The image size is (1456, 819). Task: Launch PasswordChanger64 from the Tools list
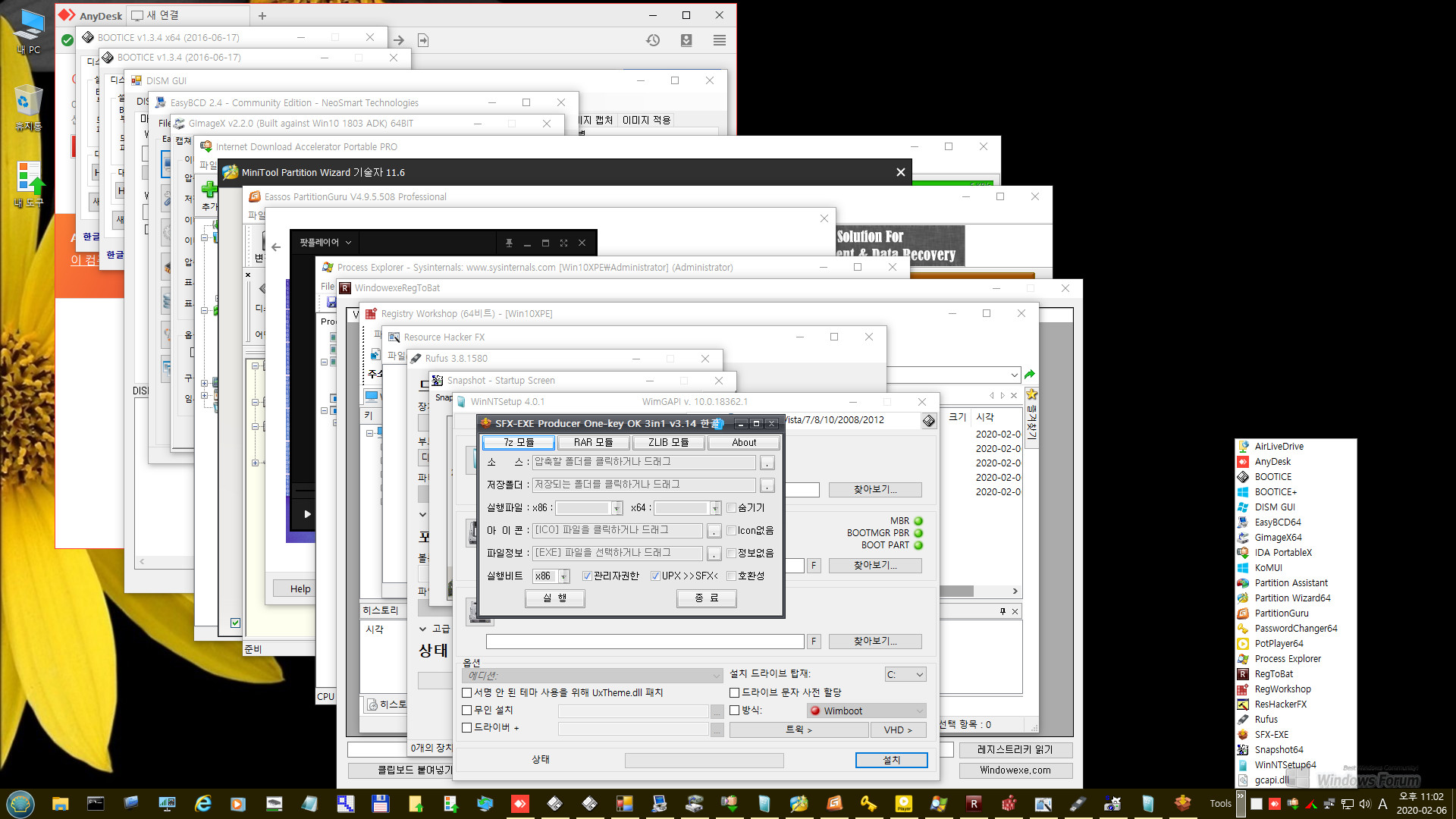pos(1295,629)
